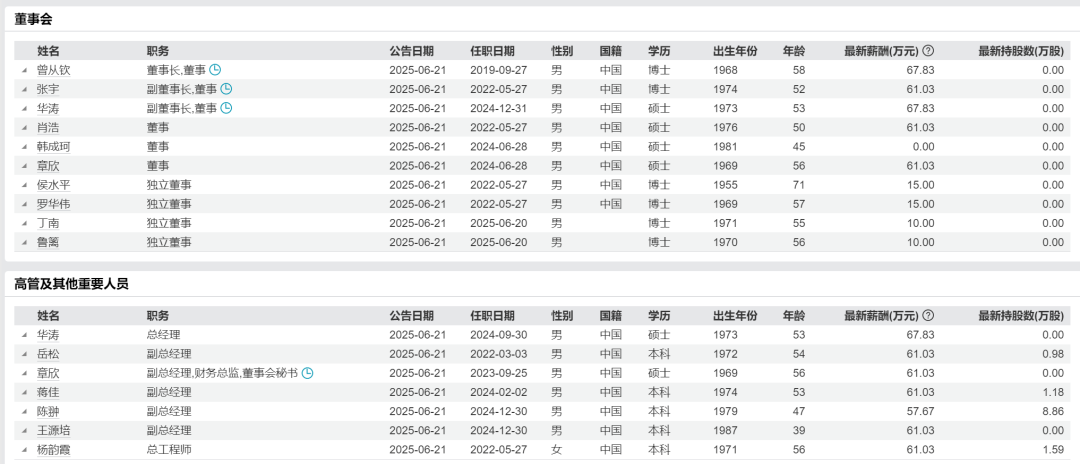Expand the row triangle for 曾从钦
Image resolution: width=1080 pixels, height=464 pixels.
tap(24, 70)
